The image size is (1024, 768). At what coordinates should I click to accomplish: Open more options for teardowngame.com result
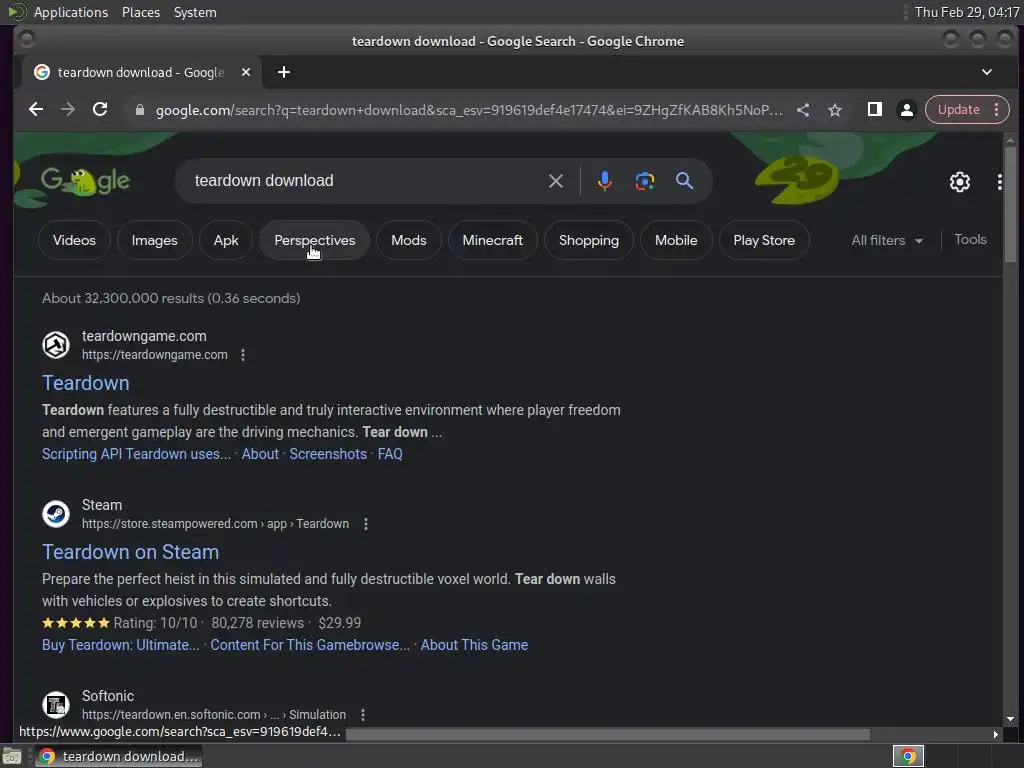click(x=243, y=355)
